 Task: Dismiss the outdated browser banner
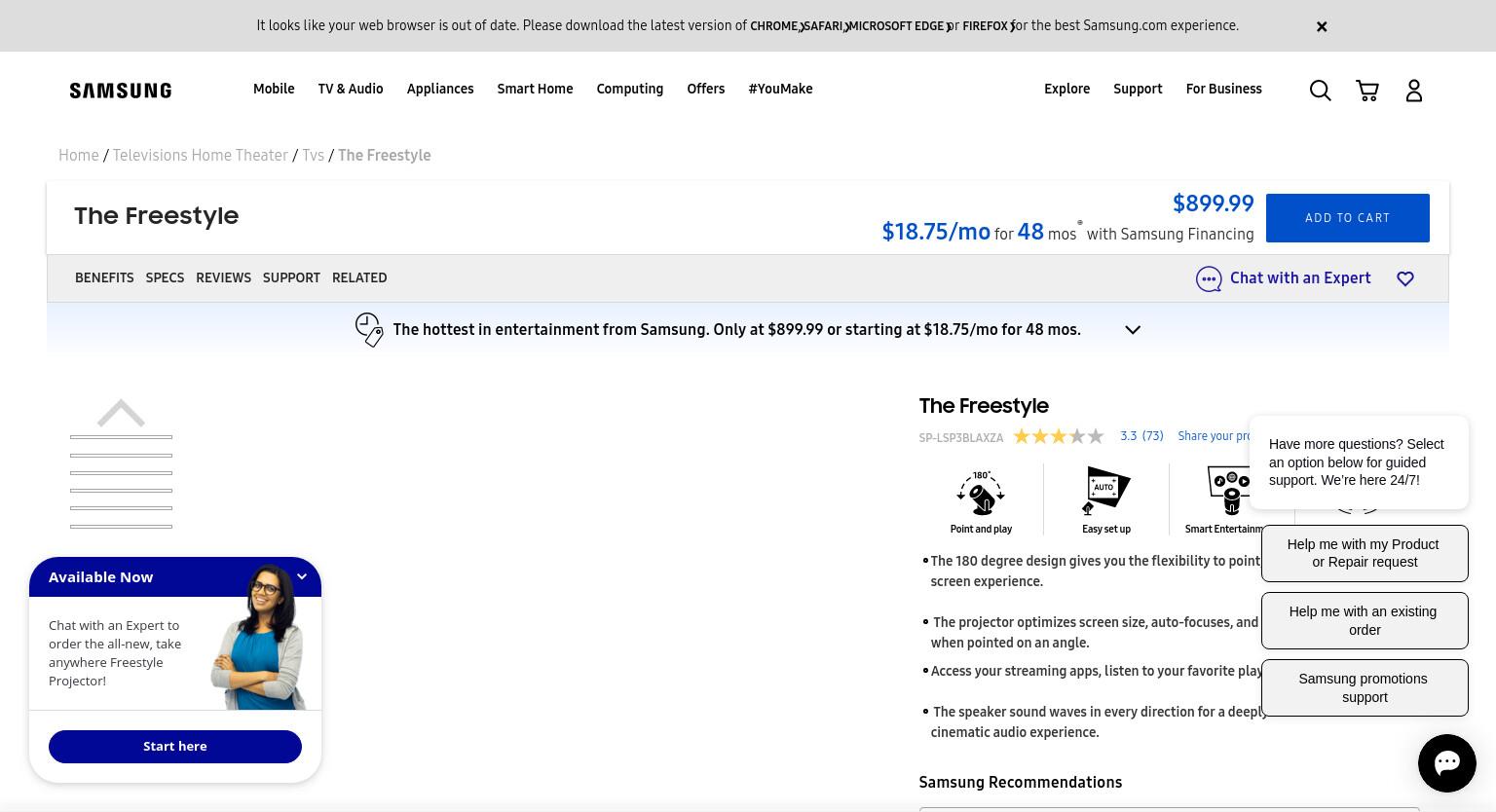[1322, 26]
